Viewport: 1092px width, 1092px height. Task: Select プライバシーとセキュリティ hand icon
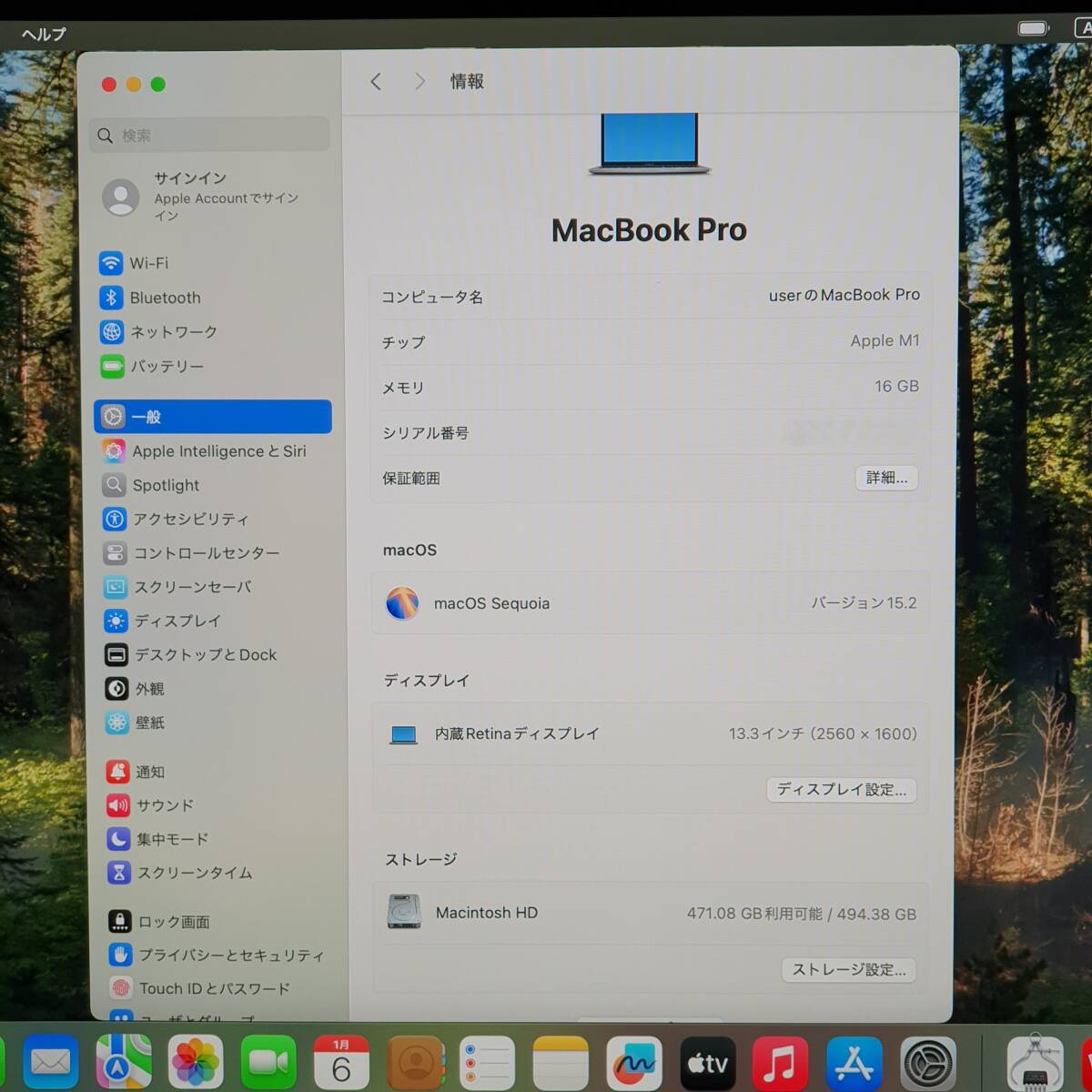point(120,955)
